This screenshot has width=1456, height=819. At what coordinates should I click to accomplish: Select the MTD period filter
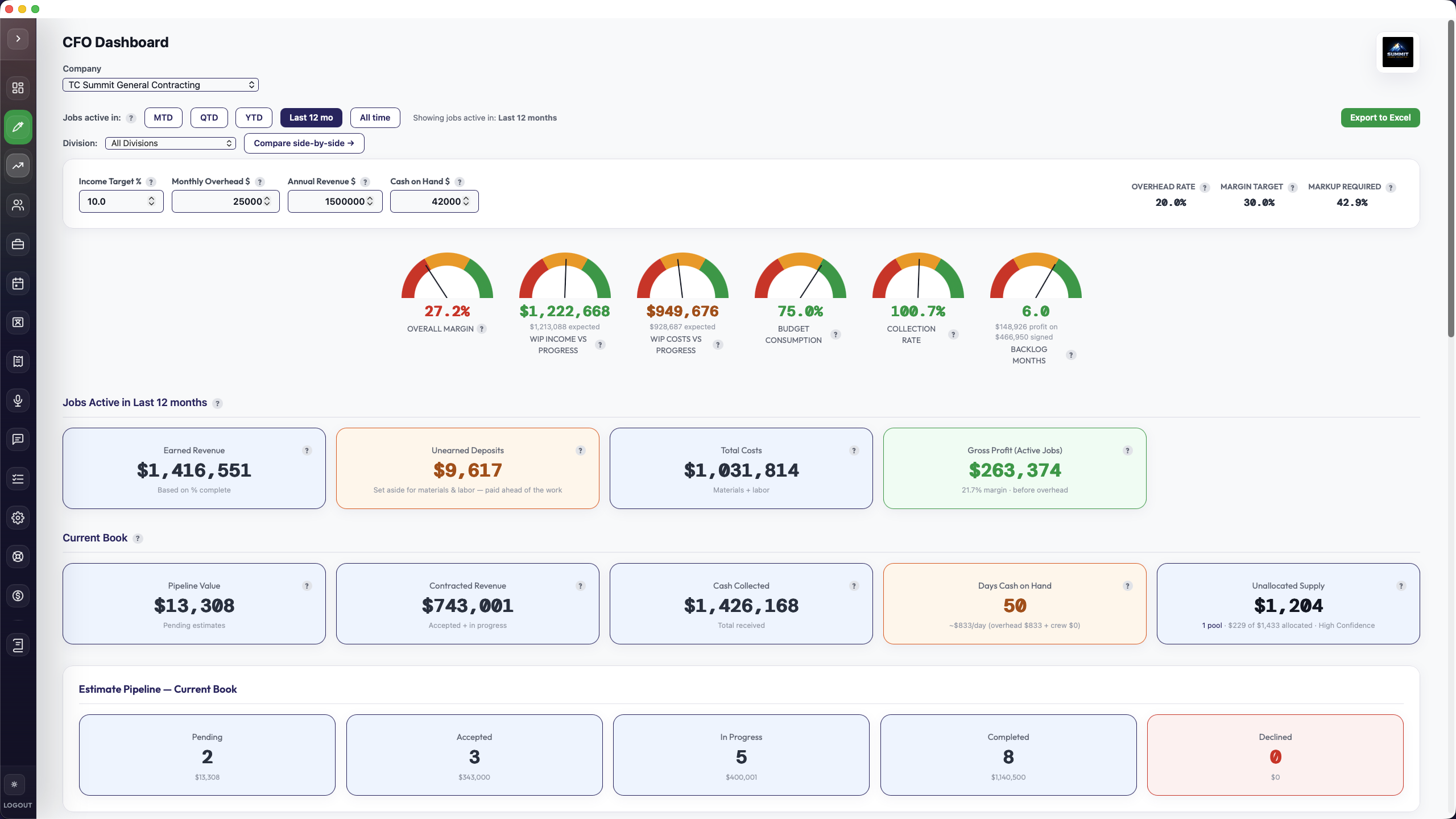coord(163,118)
